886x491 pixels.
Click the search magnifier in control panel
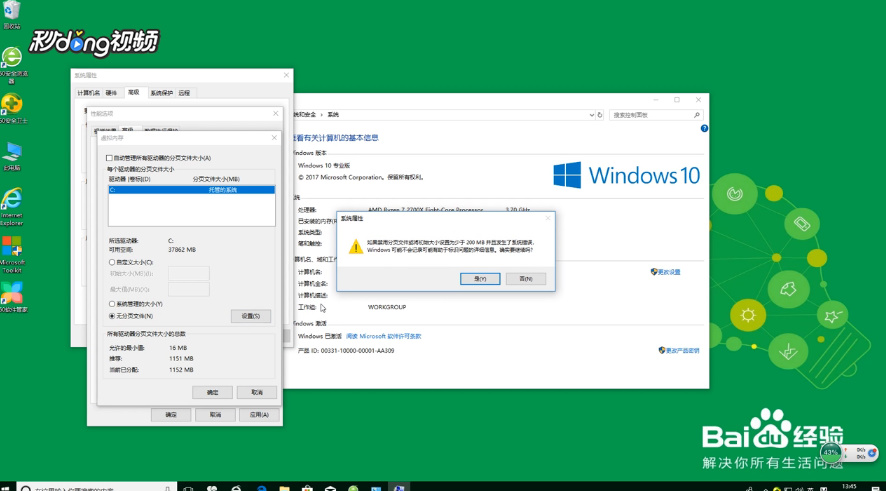click(x=697, y=115)
